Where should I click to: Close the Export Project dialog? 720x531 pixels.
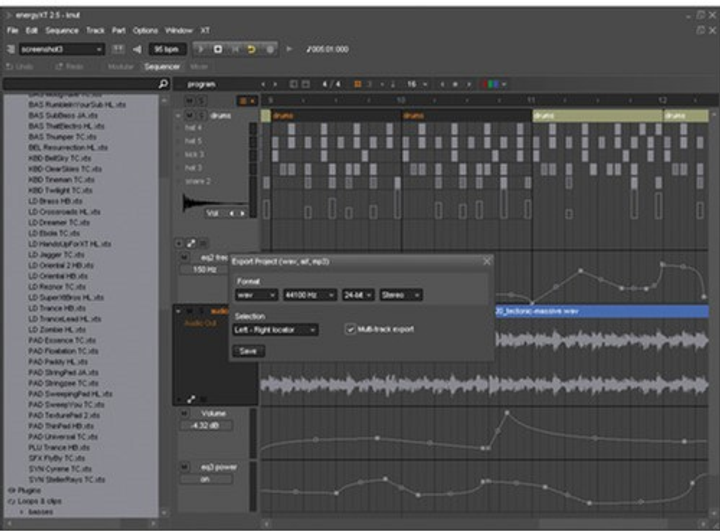[487, 261]
